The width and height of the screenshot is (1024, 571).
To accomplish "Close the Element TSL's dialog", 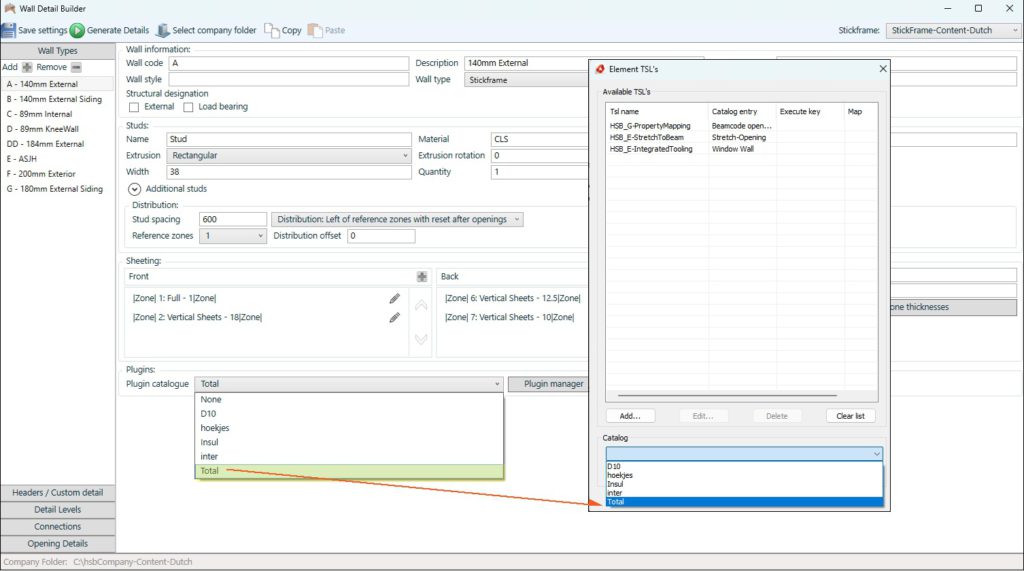I will point(883,69).
